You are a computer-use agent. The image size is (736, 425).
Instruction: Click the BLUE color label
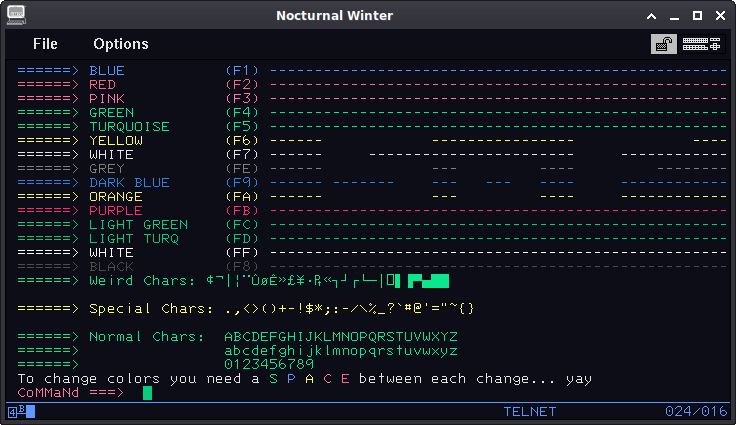[x=107, y=70]
